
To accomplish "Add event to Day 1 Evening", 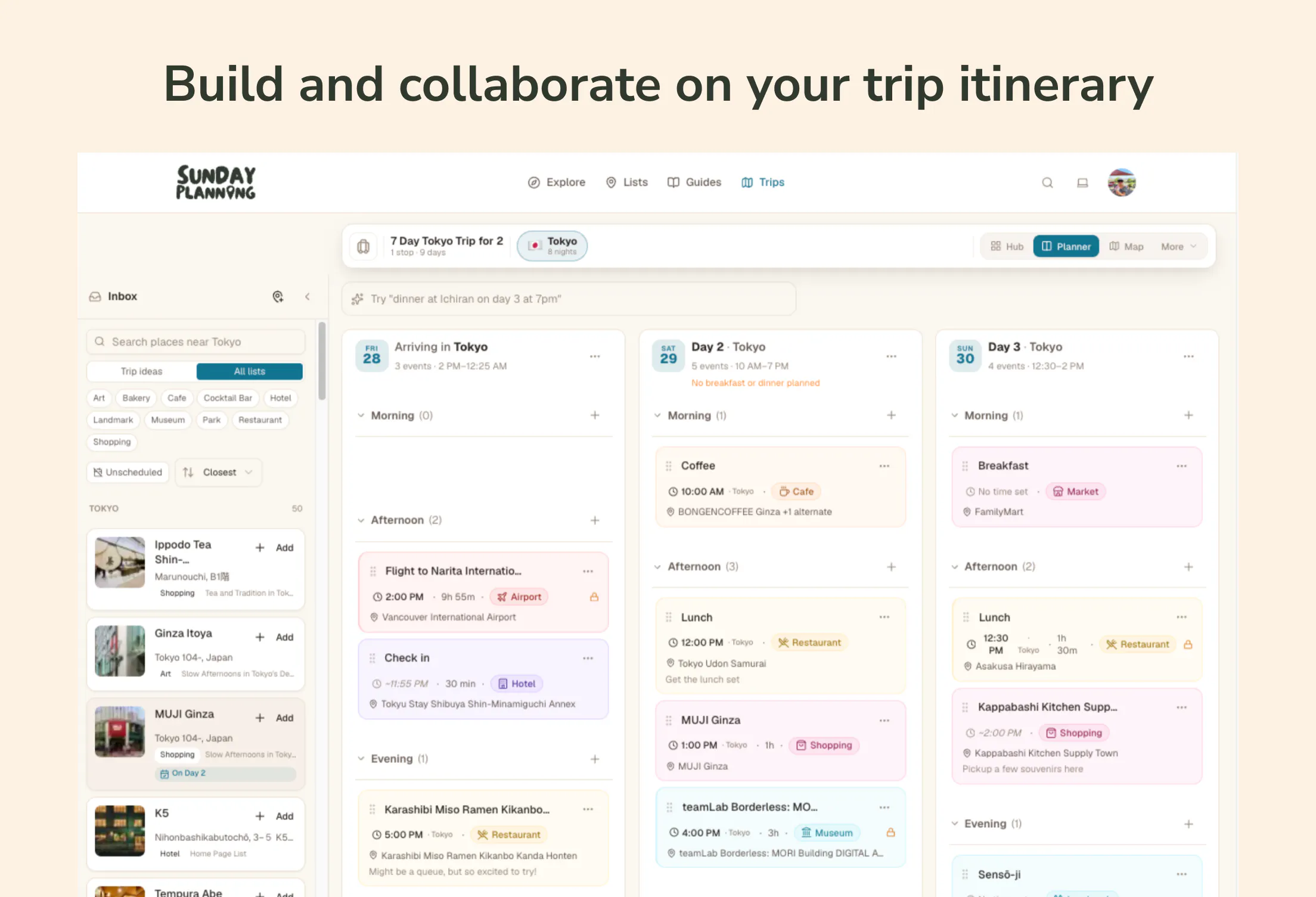I will (595, 759).
